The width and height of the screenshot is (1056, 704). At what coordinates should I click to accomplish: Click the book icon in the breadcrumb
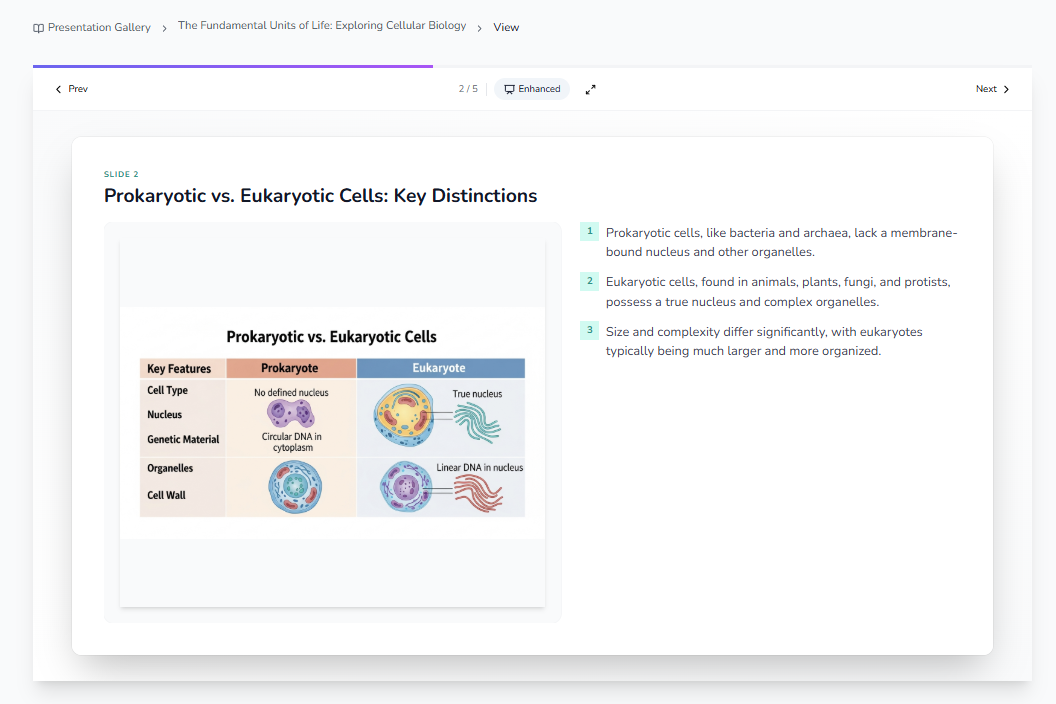point(38,28)
